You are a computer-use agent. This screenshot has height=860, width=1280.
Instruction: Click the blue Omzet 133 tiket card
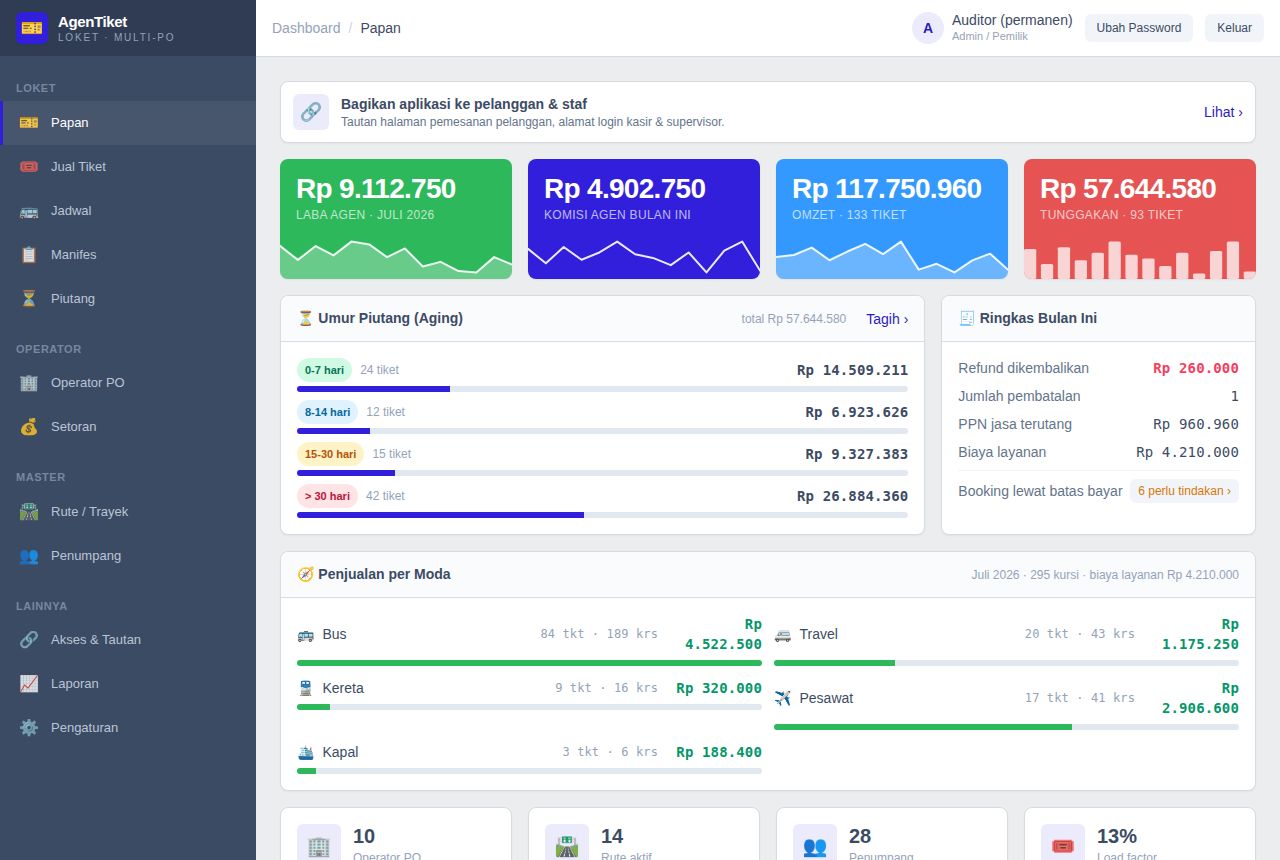click(892, 219)
